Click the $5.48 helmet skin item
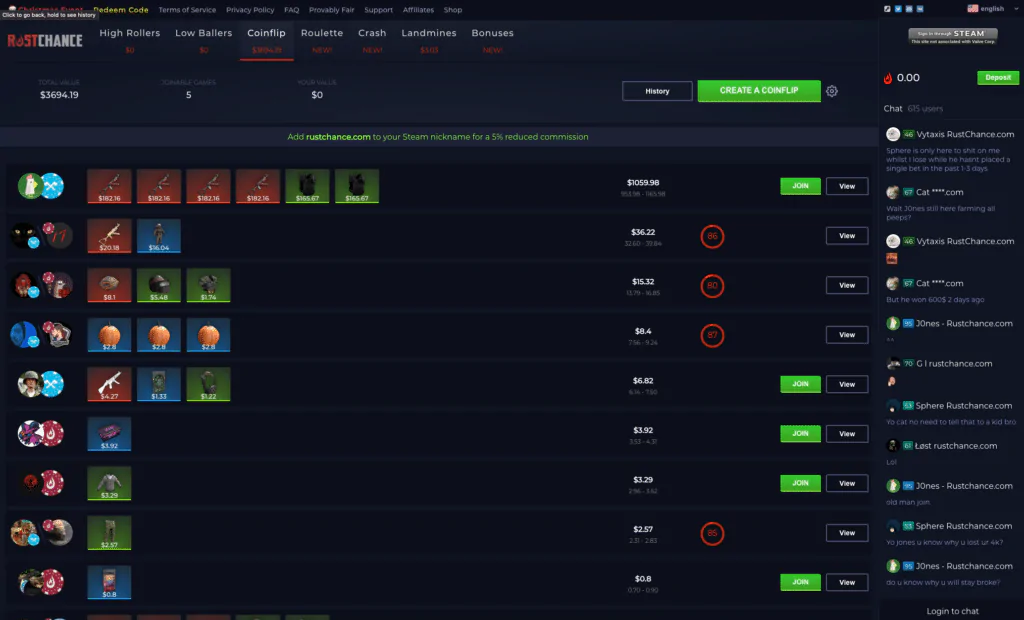This screenshot has width=1024, height=620. [x=159, y=286]
